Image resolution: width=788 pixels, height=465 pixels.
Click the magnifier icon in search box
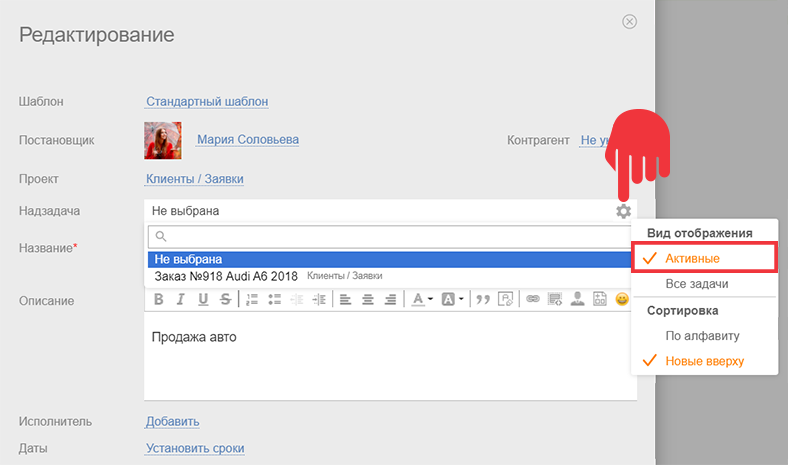pos(161,236)
